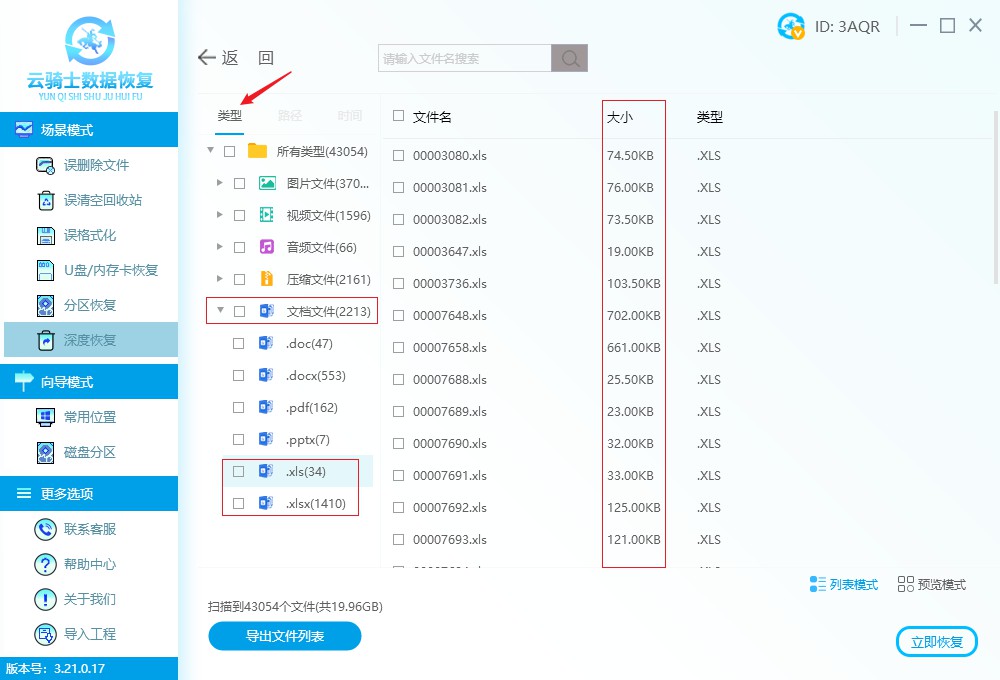Check the .xls(34) checkbox
1000x680 pixels.
239,471
